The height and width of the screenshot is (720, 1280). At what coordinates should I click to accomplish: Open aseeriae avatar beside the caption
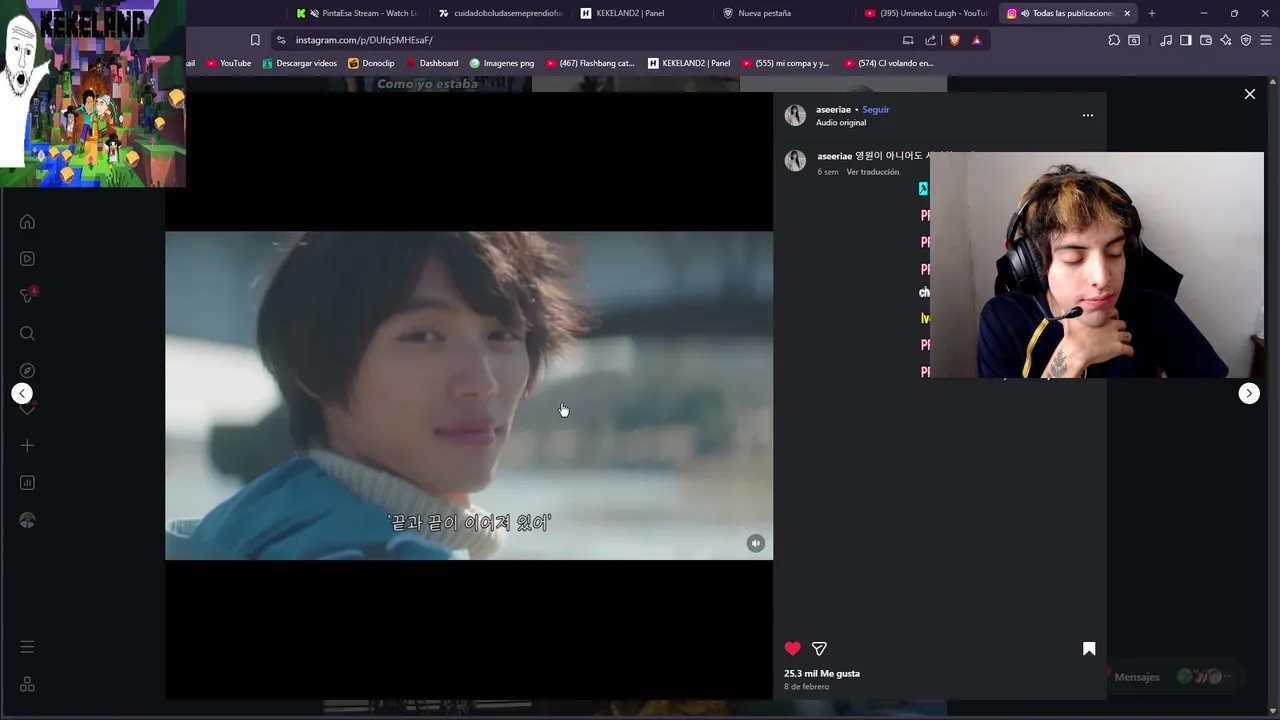(x=795, y=161)
